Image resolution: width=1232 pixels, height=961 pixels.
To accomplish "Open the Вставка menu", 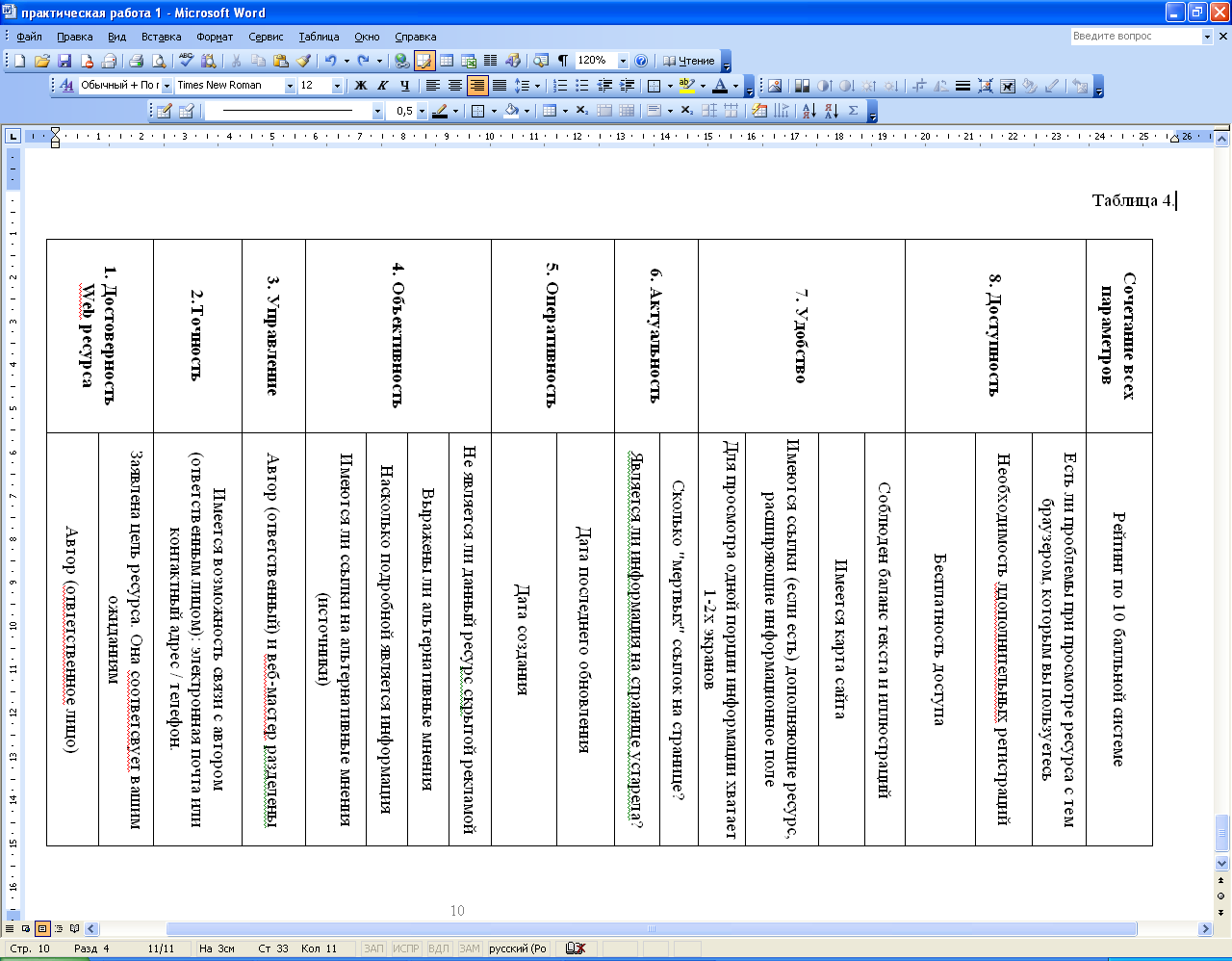I will coord(161,37).
